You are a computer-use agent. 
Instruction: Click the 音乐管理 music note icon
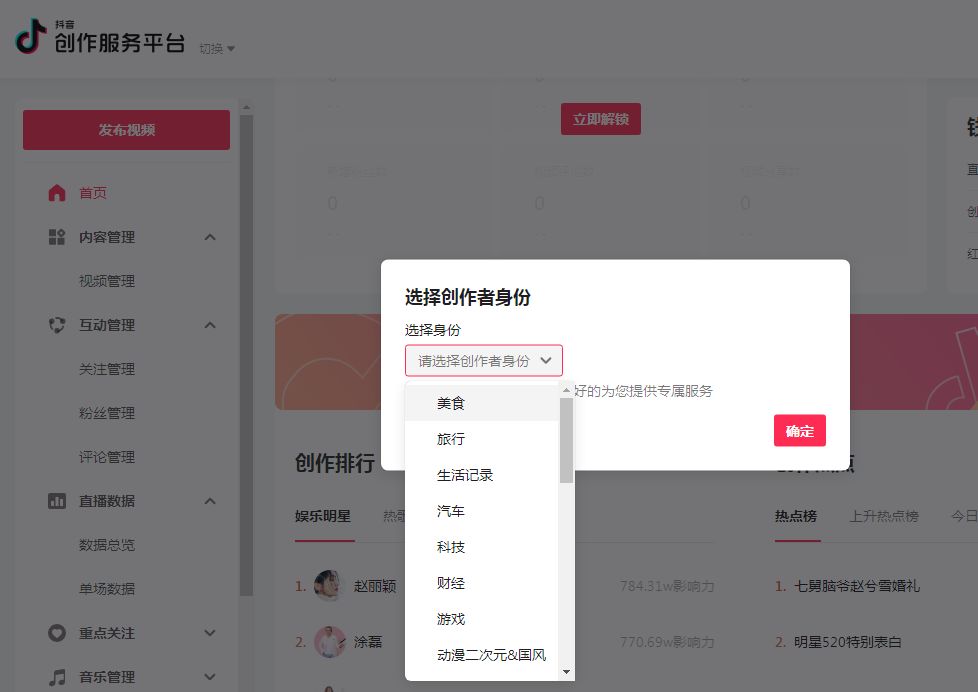58,677
